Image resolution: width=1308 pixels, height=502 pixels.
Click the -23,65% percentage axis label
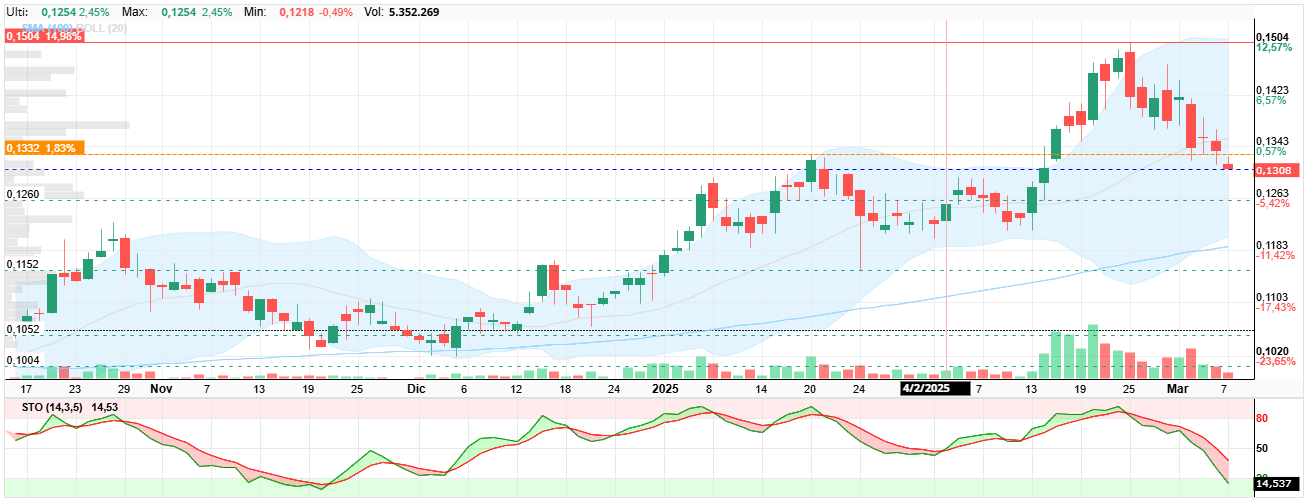[1275, 361]
